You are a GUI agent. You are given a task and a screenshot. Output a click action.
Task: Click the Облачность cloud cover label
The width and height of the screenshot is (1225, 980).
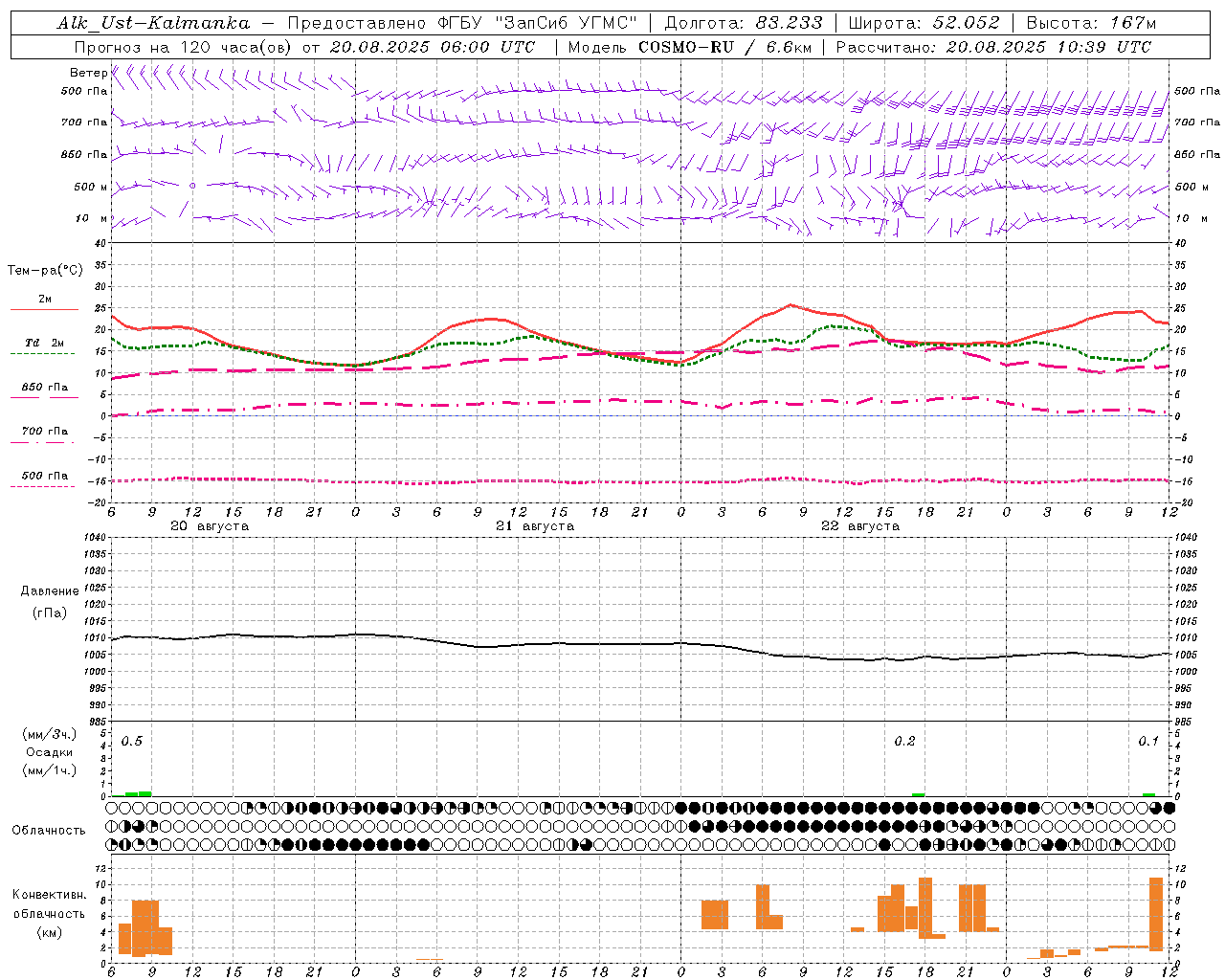click(x=49, y=830)
